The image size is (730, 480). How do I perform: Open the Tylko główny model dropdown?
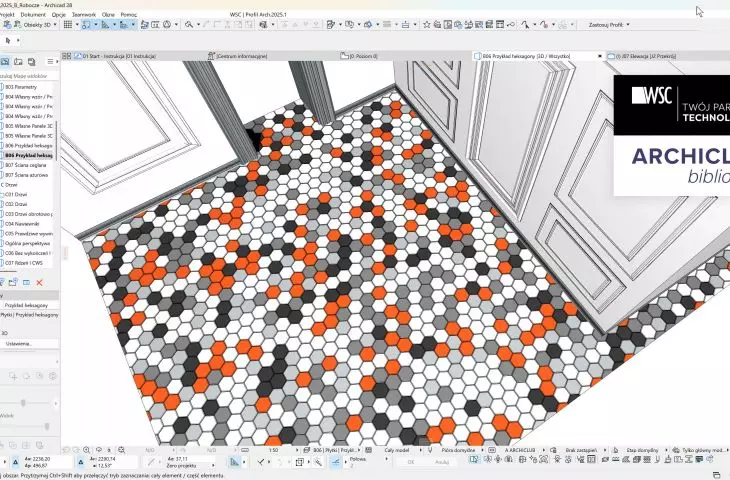pos(705,450)
